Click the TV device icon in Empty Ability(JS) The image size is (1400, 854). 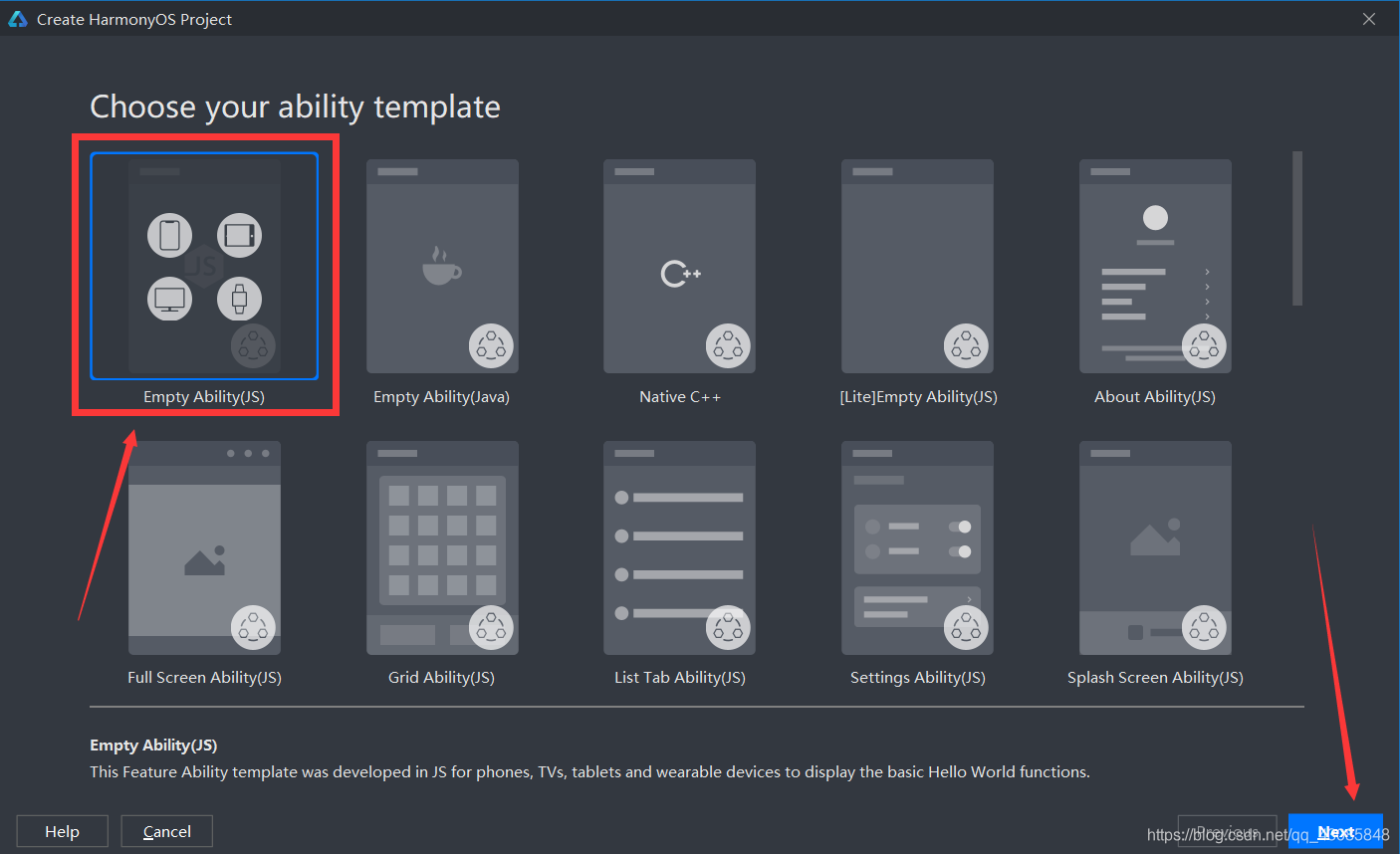coord(170,299)
